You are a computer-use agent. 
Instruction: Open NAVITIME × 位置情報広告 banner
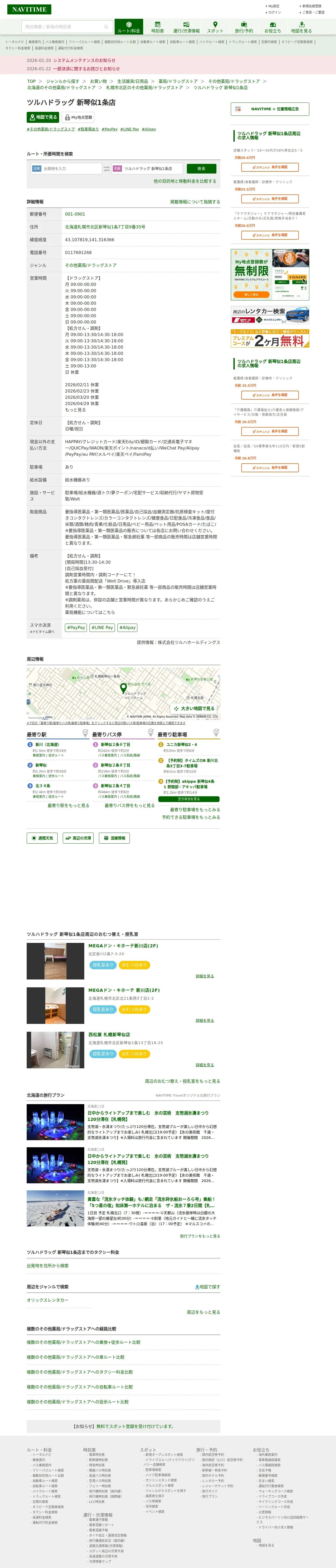(270, 109)
